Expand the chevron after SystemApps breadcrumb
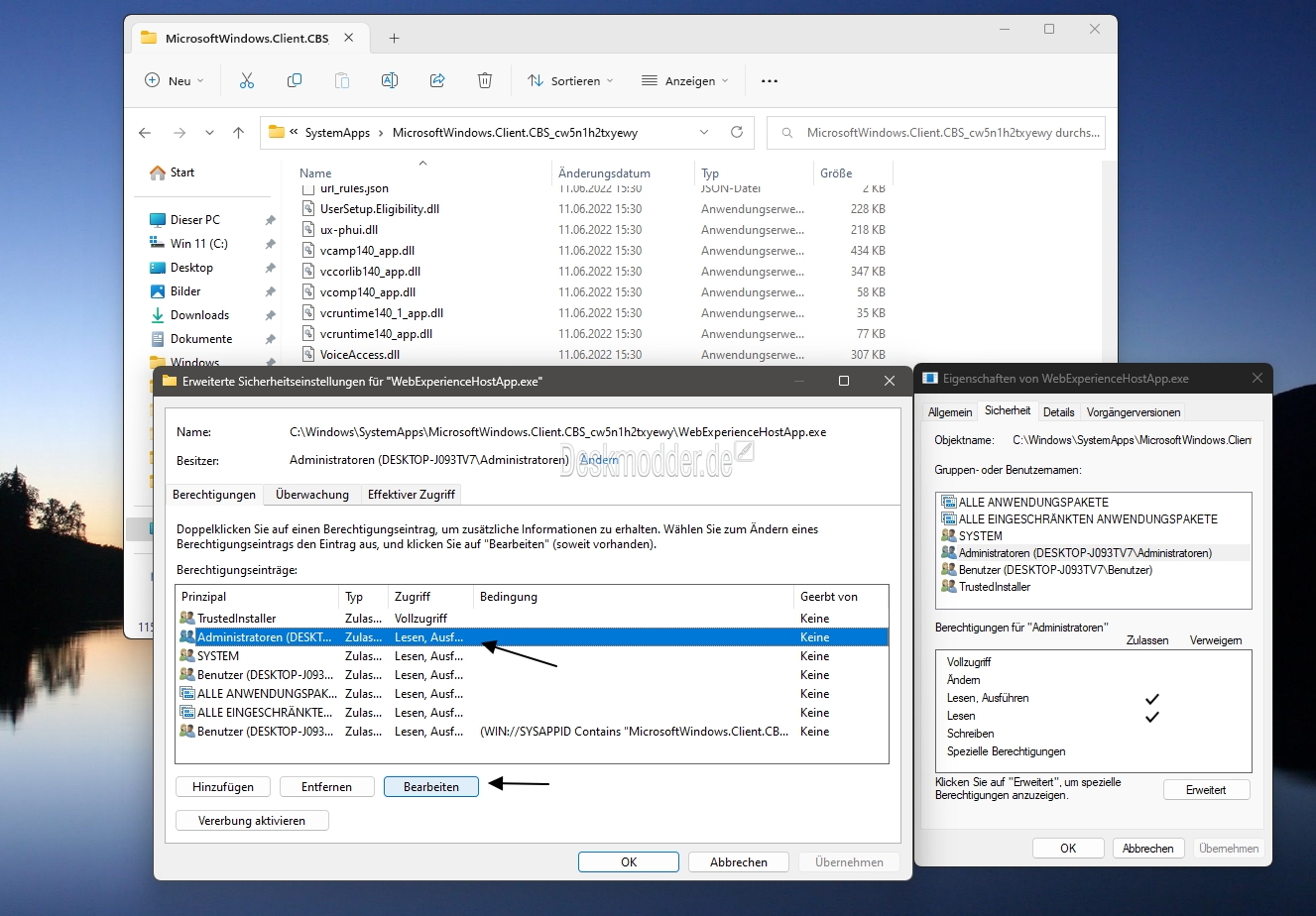This screenshot has height=916, width=1316. point(381,133)
